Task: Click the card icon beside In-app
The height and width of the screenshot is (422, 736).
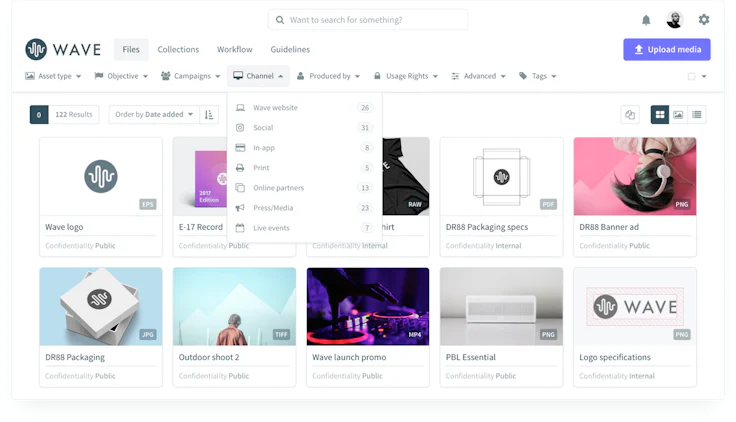Action: point(240,148)
